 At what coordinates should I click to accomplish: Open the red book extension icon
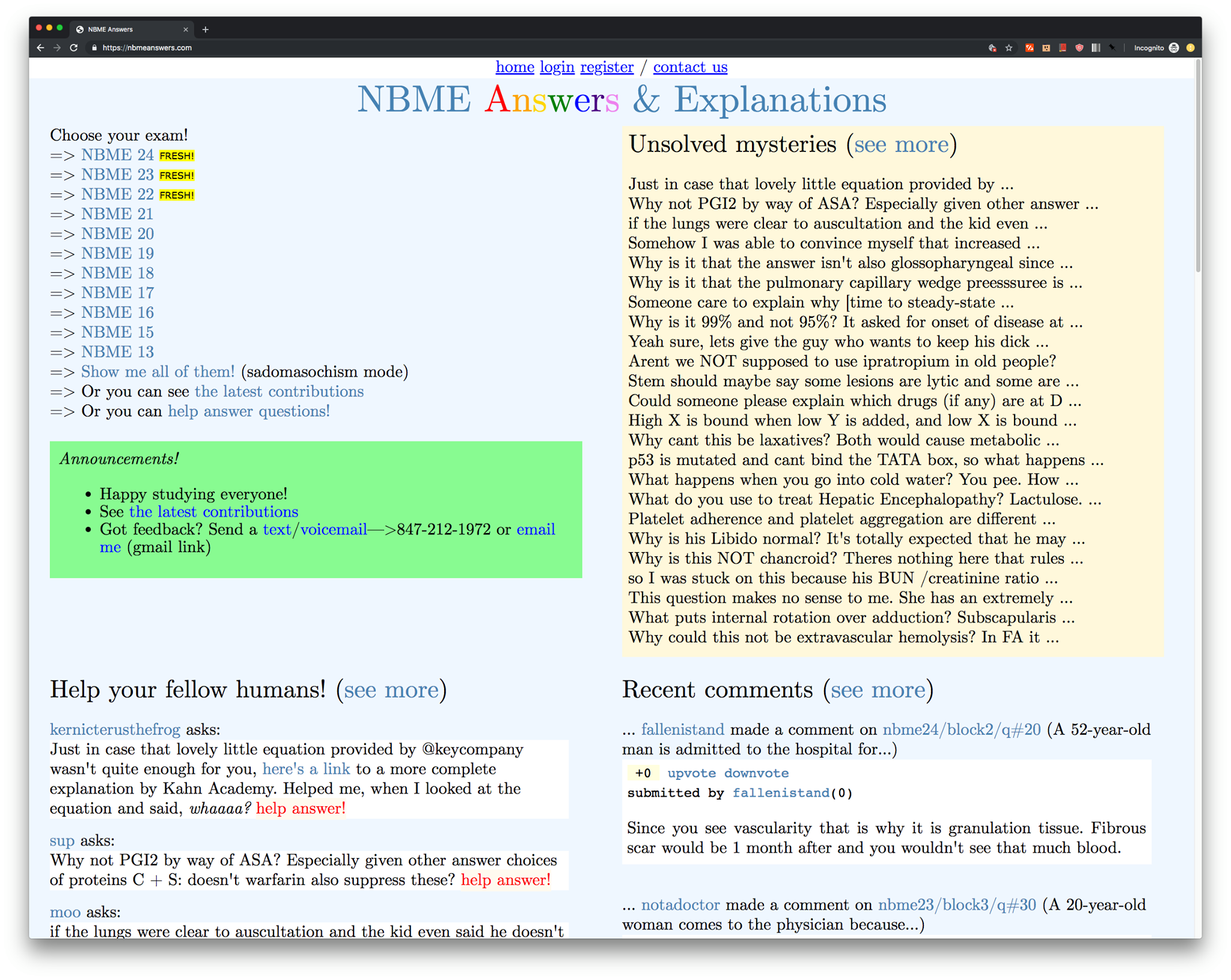(x=1063, y=48)
